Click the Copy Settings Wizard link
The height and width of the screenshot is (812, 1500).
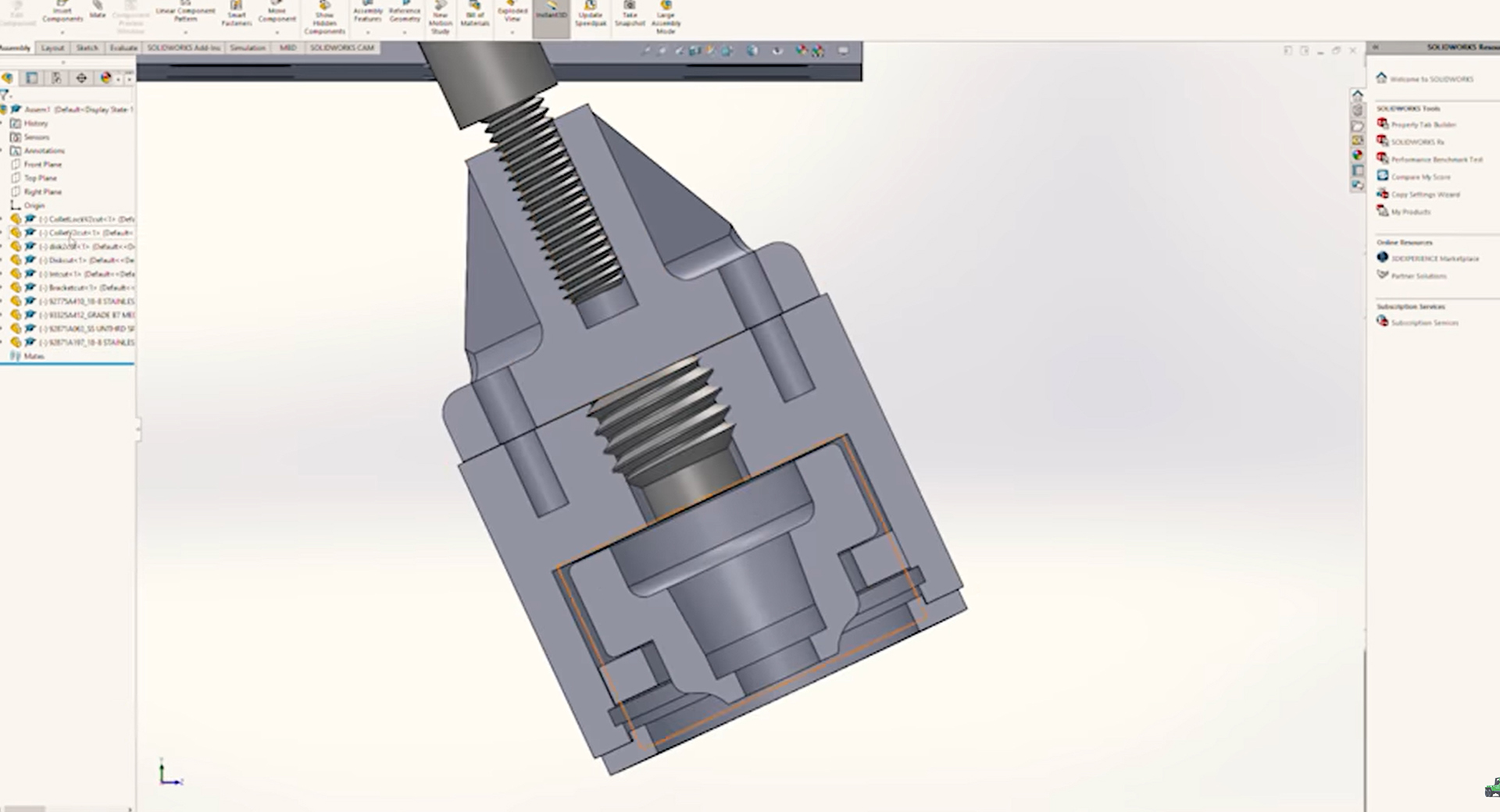[x=1425, y=194]
